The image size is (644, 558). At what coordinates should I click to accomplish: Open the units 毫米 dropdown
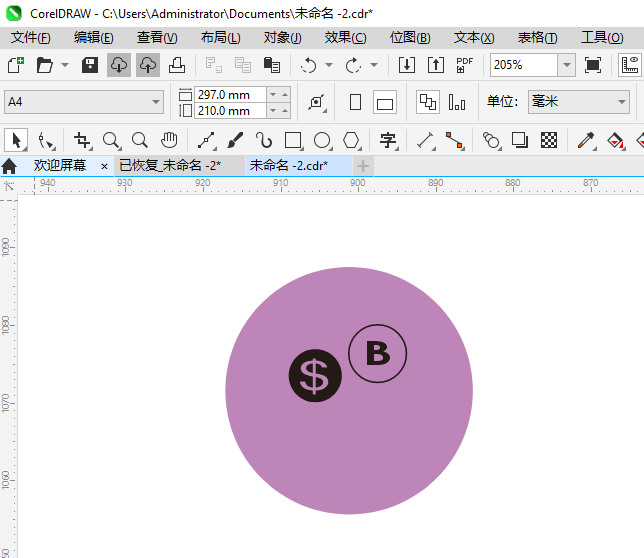(579, 102)
